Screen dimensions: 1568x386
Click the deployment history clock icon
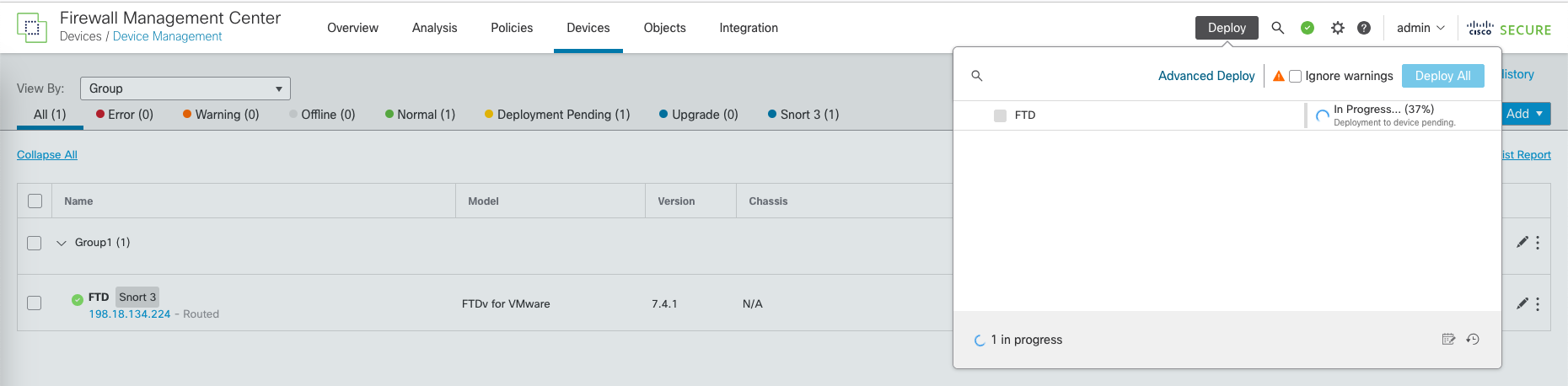1473,340
